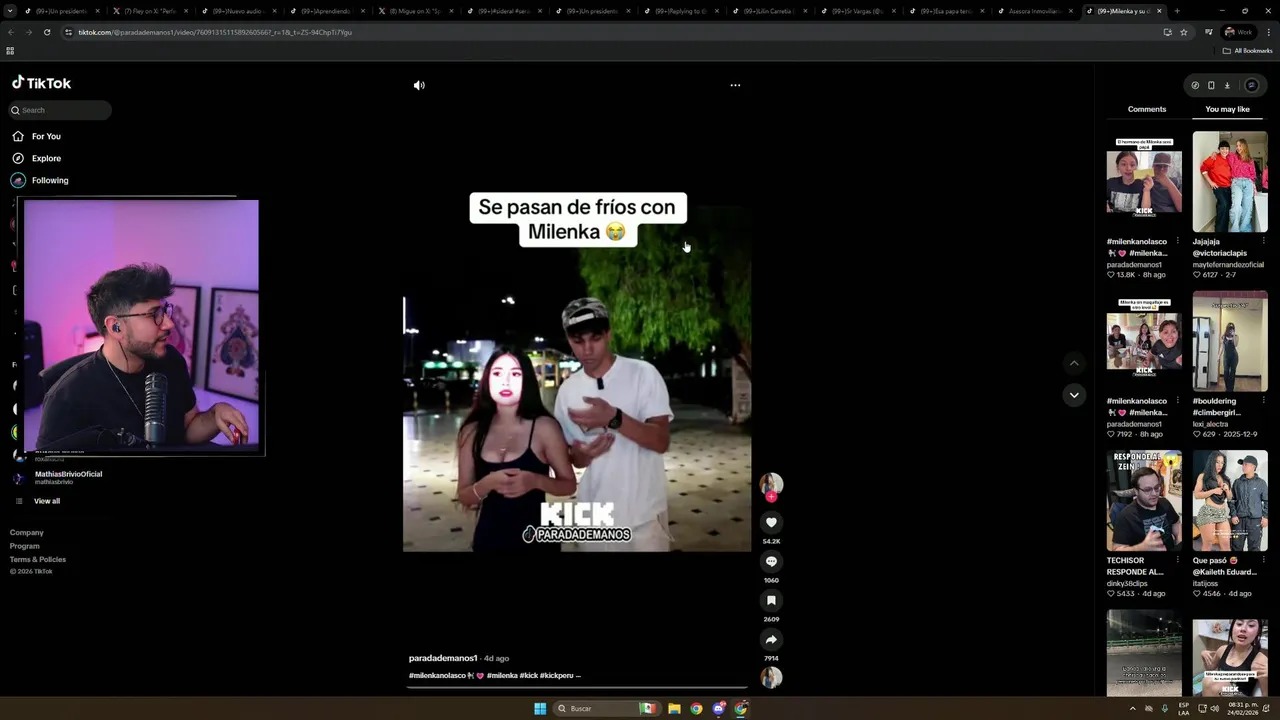The height and width of the screenshot is (720, 1280).
Task: Click the Chrome address bar URL
Action: pyautogui.click(x=215, y=32)
